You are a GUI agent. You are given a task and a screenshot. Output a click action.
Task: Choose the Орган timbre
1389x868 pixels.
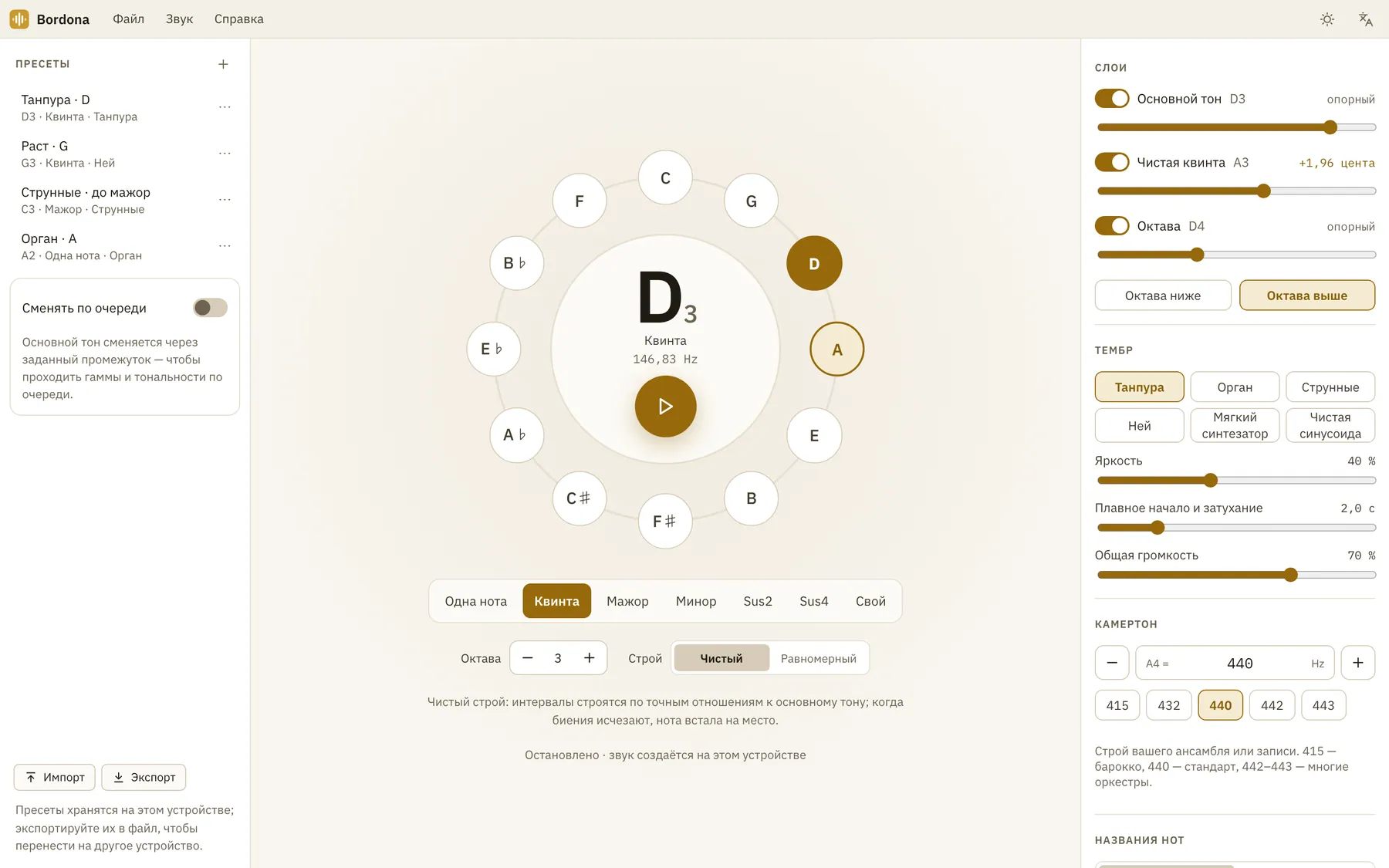click(1235, 387)
